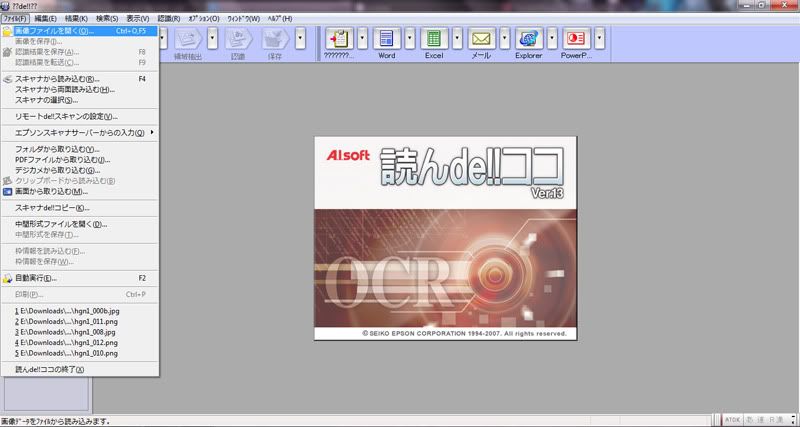
Task: Open dropdown arrow next to Explorer icon
Action: [x=552, y=39]
